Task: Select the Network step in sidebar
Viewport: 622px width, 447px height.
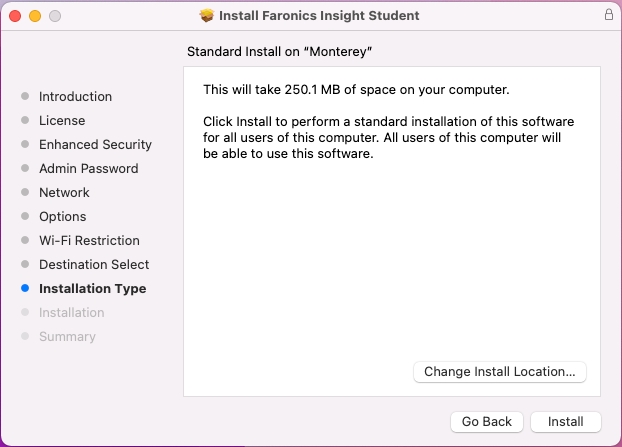Action: [64, 193]
